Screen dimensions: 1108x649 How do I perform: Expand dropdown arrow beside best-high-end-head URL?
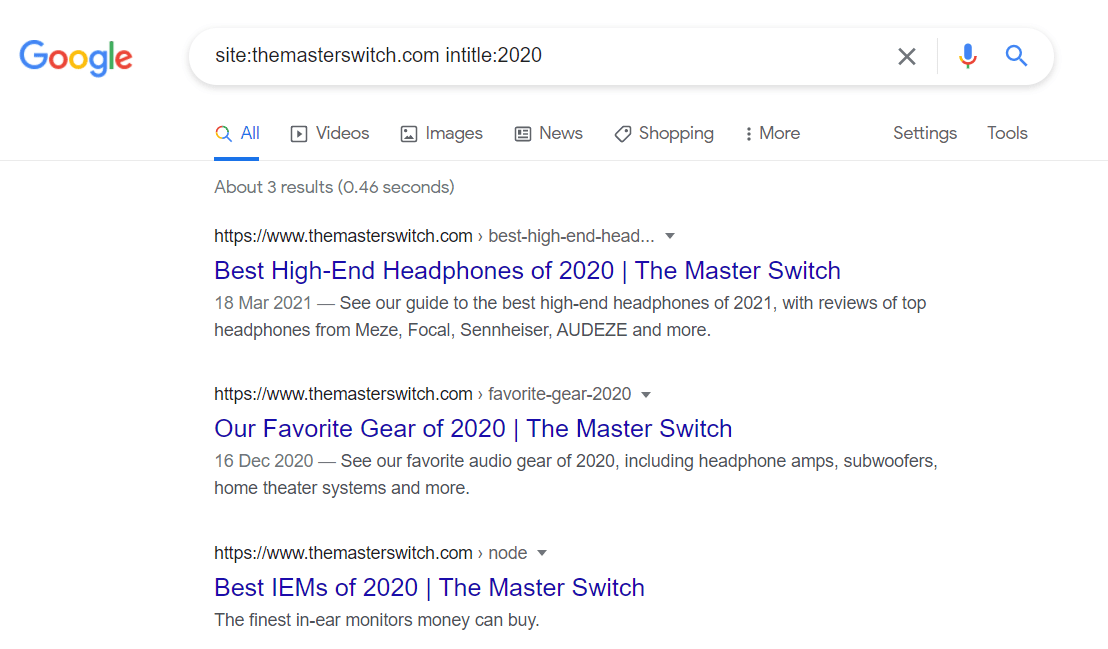[670, 236]
